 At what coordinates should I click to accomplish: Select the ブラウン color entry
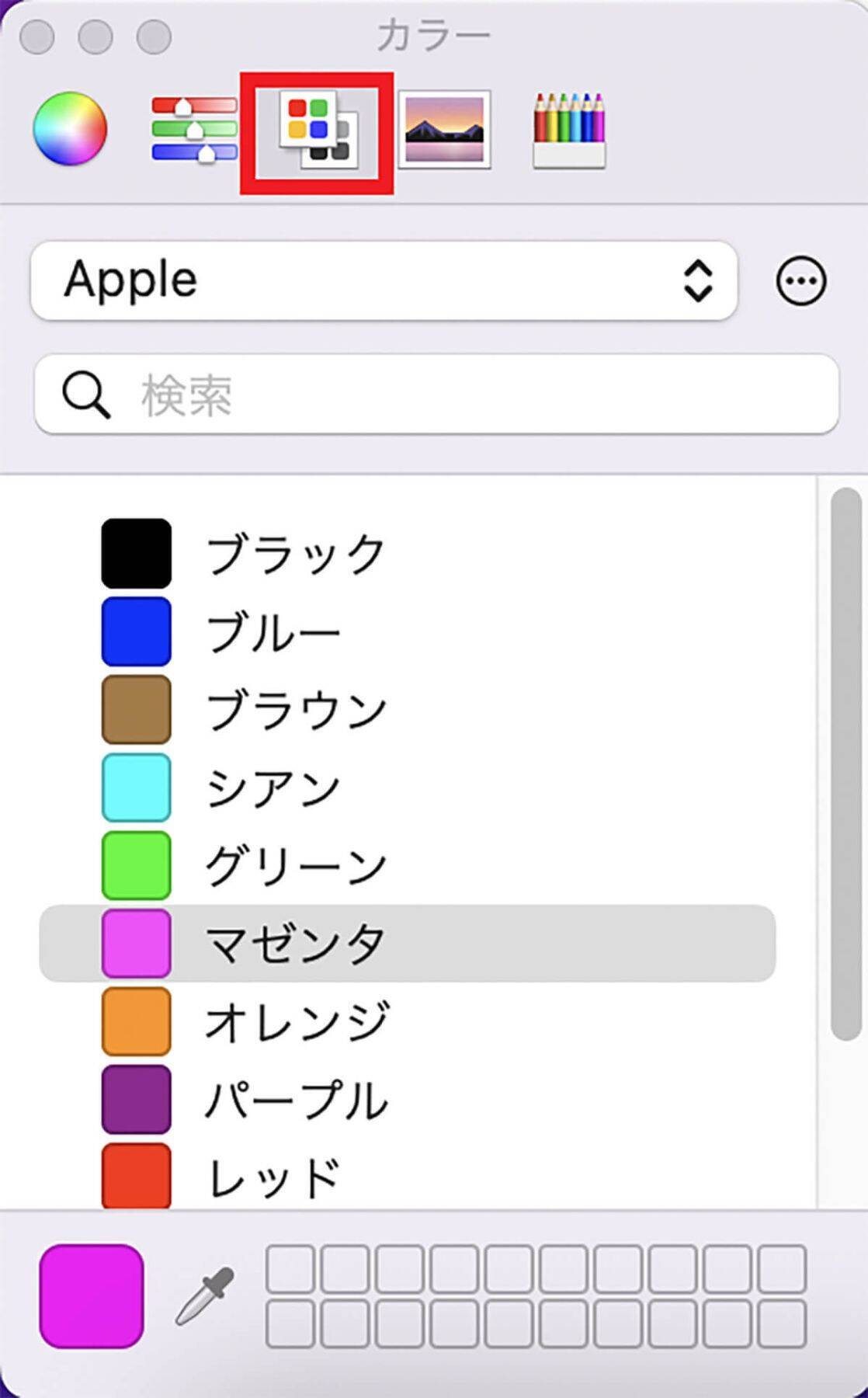pos(295,710)
